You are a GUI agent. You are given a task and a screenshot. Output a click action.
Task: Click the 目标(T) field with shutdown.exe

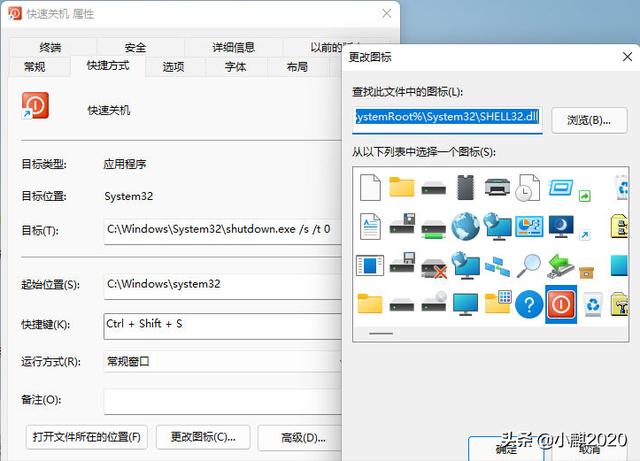pyautogui.click(x=223, y=231)
